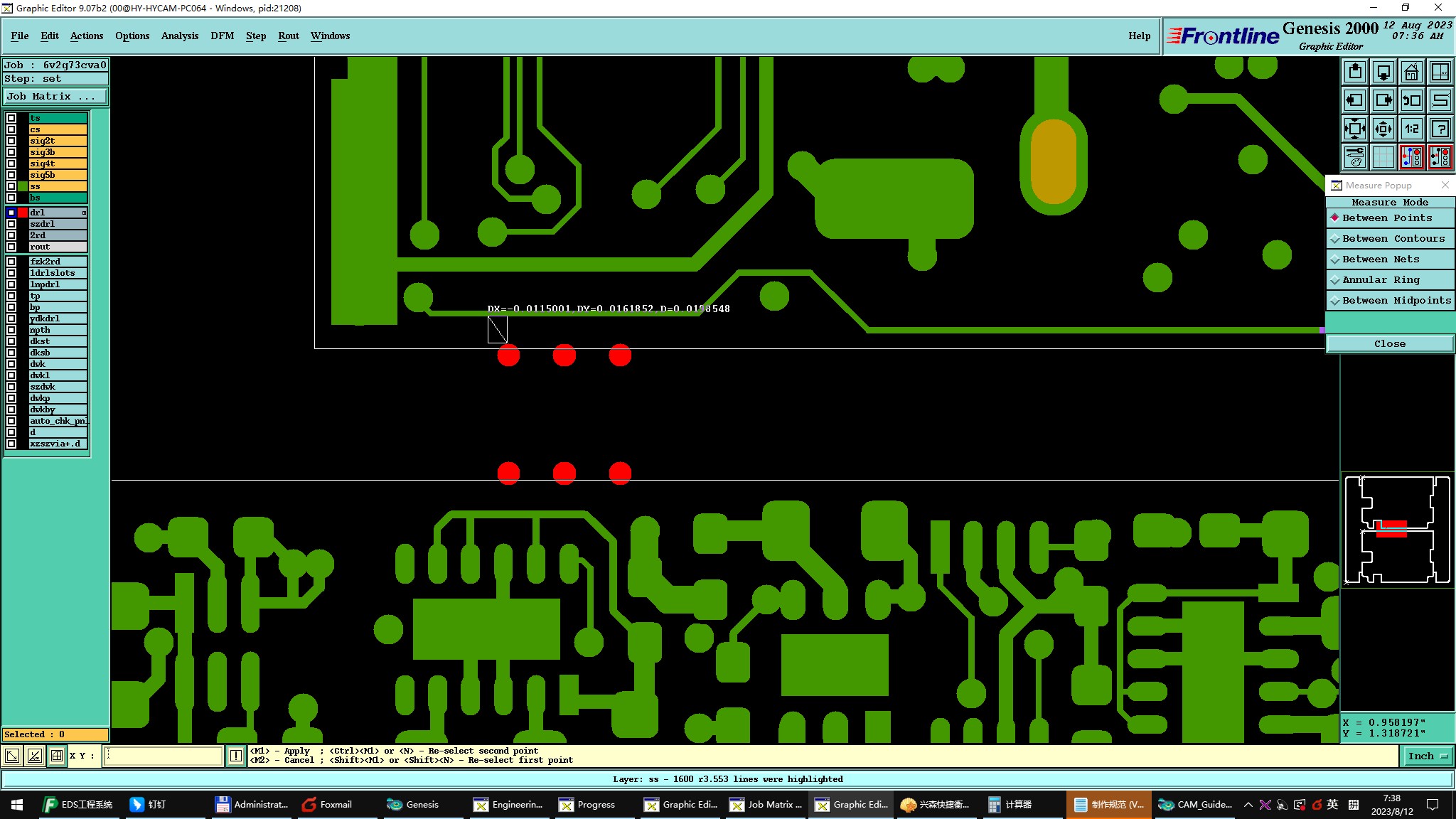Open the grid display icon
This screenshot has width=1456, height=819.
coord(1383,157)
